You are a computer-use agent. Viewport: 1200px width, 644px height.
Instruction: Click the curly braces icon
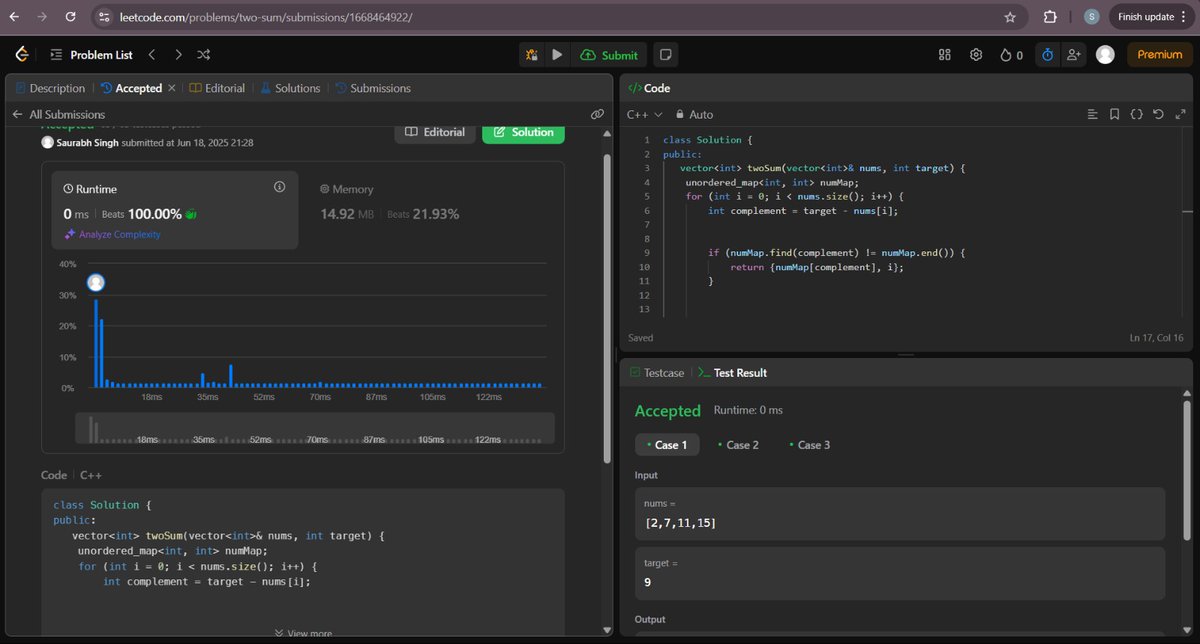1136,115
